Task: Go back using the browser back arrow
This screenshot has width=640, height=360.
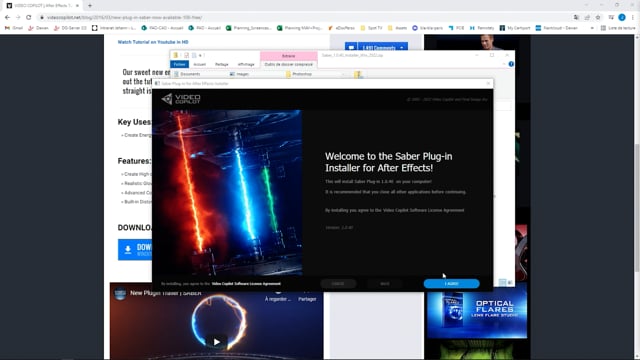Action: (7, 18)
